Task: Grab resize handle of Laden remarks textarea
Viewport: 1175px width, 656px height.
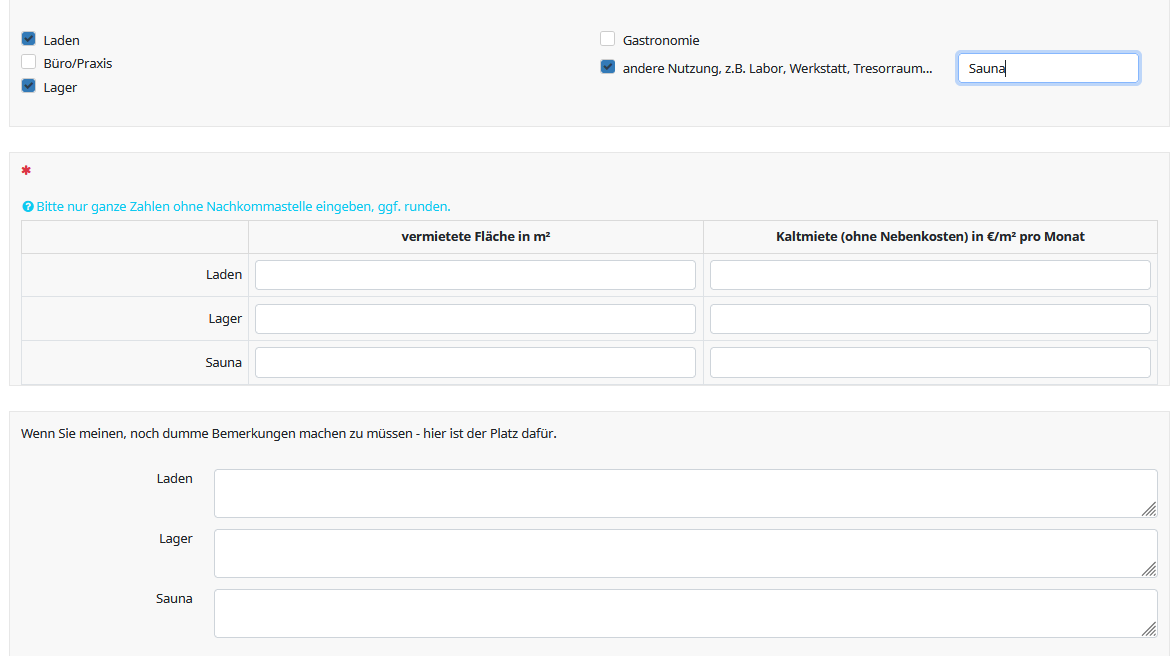Action: coord(1149,509)
